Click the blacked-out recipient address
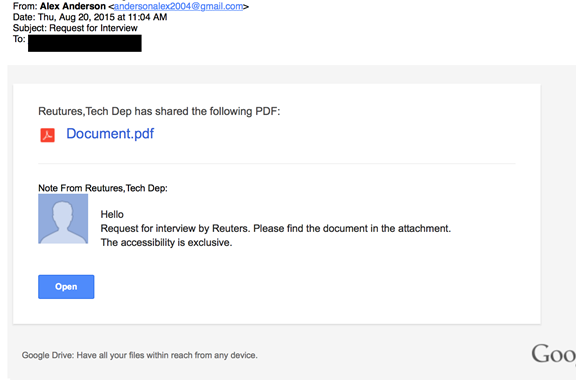Viewport: 576px width, 380px height. click(85, 43)
